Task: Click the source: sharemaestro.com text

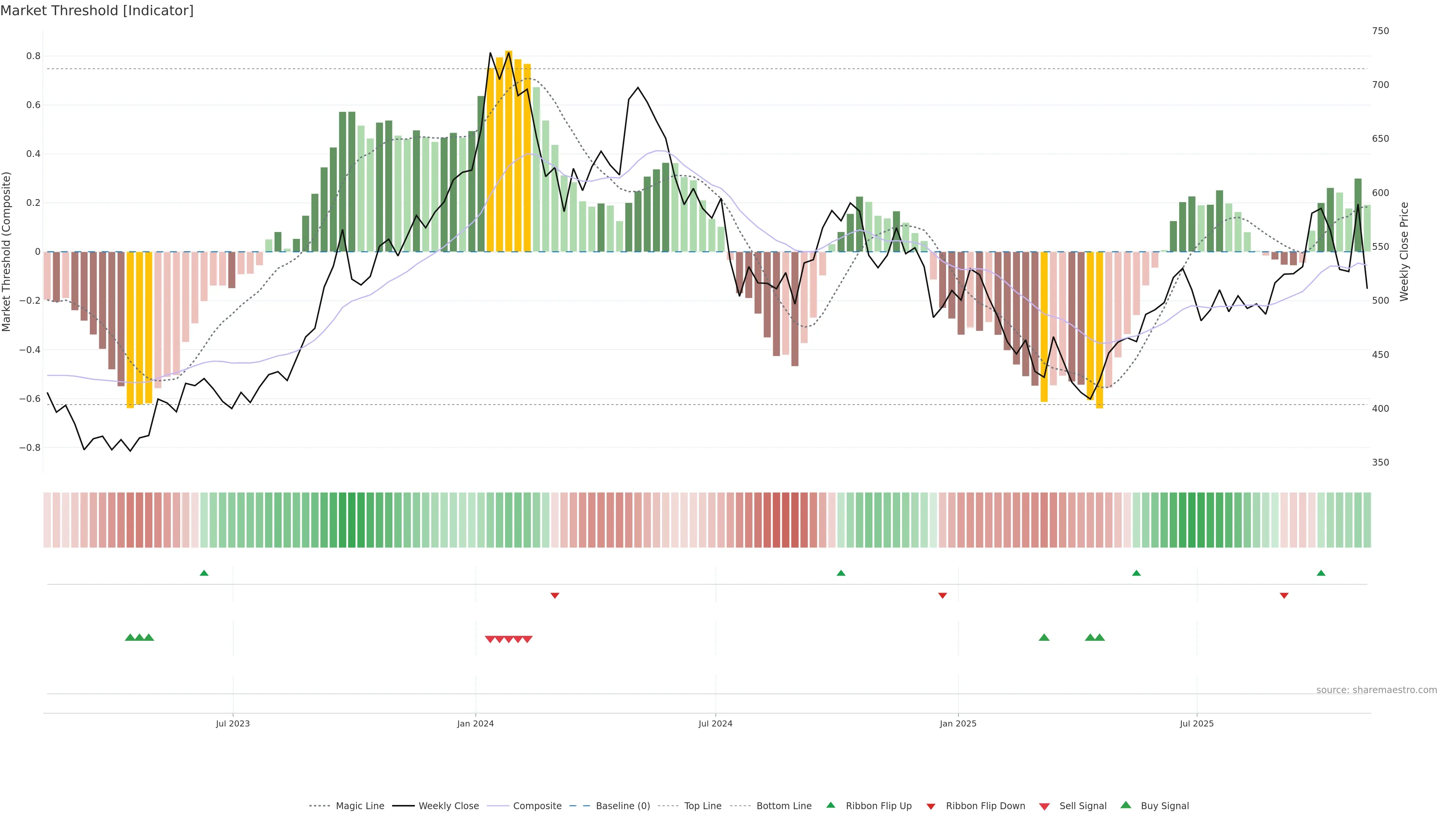Action: (1376, 690)
